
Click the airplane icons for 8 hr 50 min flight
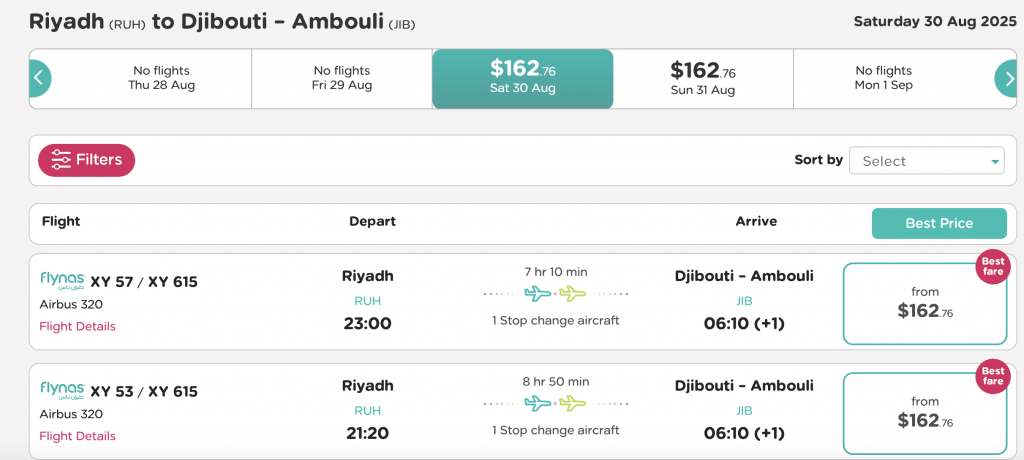[x=555, y=404]
